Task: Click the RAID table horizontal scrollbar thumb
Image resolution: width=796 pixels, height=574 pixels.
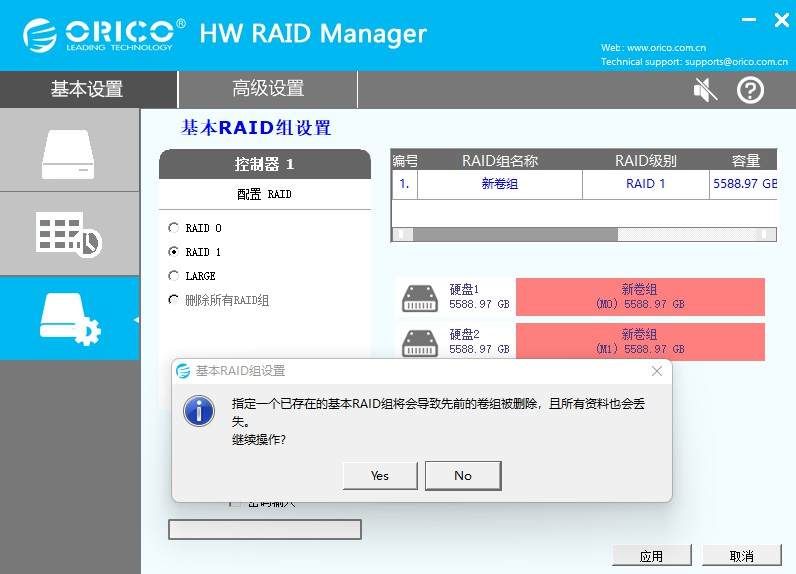Action: pyautogui.click(x=515, y=234)
